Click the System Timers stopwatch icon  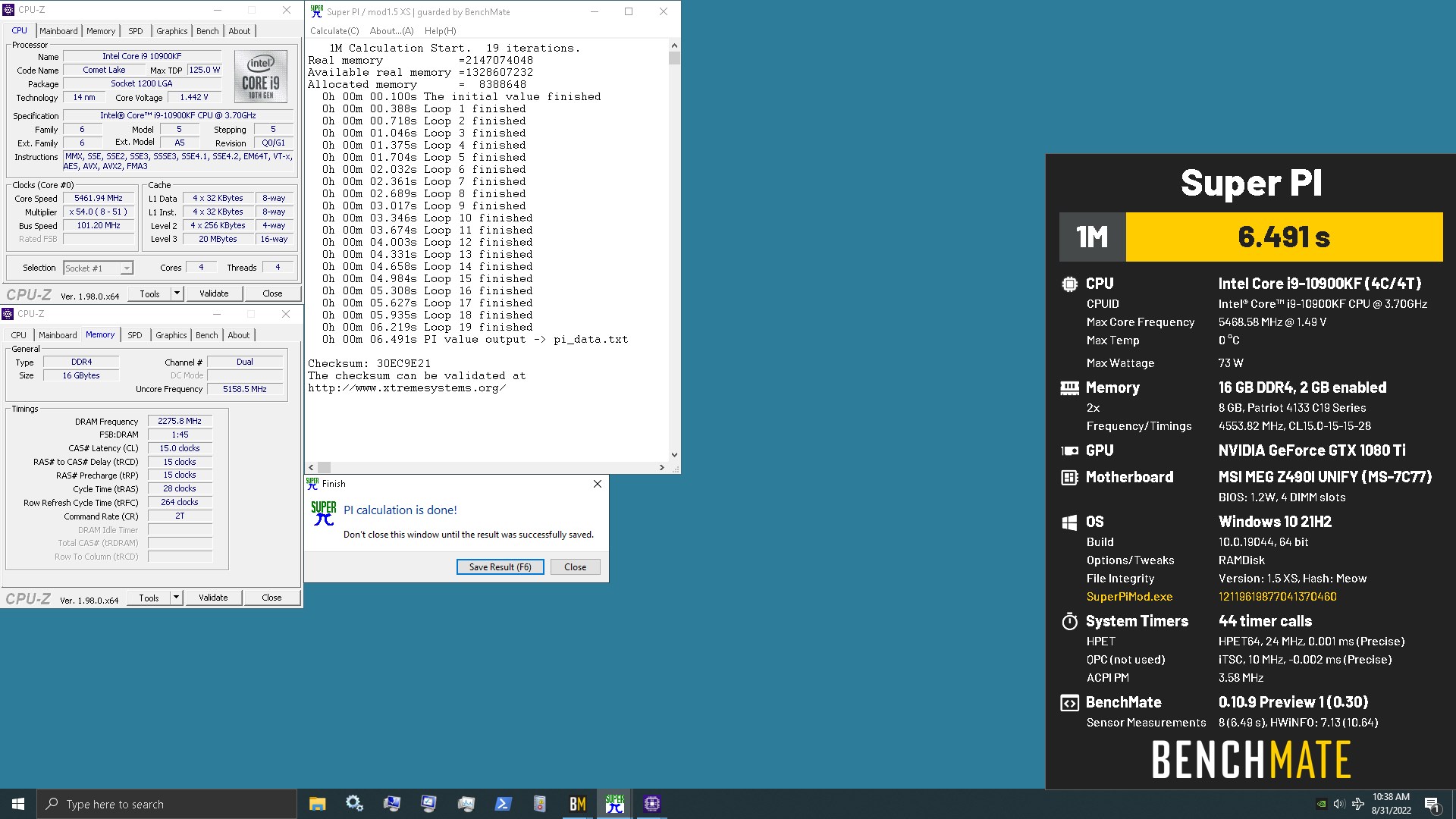click(x=1069, y=621)
